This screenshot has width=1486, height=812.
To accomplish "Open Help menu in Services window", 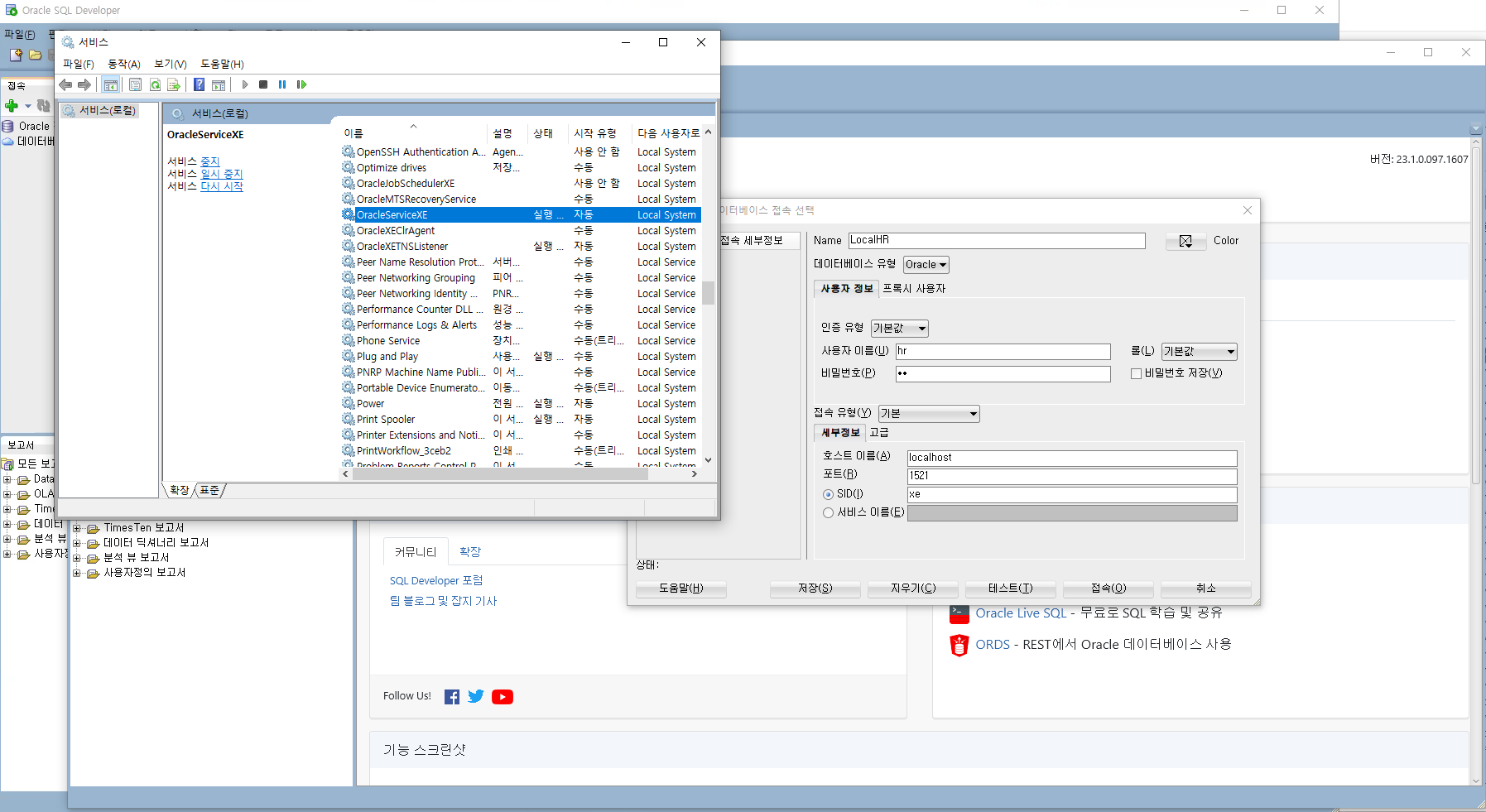I will coord(222,64).
